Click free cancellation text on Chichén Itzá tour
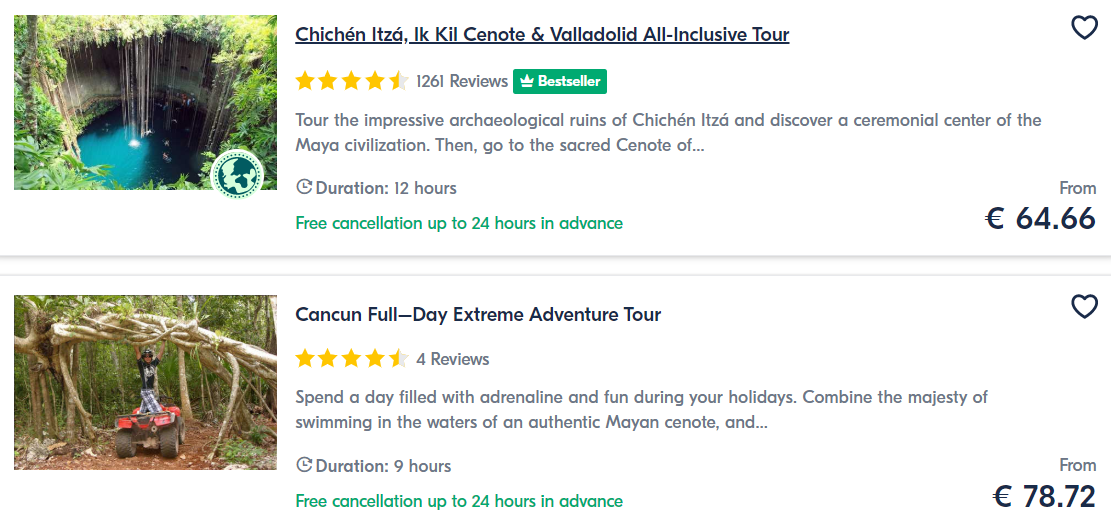 pyautogui.click(x=459, y=223)
